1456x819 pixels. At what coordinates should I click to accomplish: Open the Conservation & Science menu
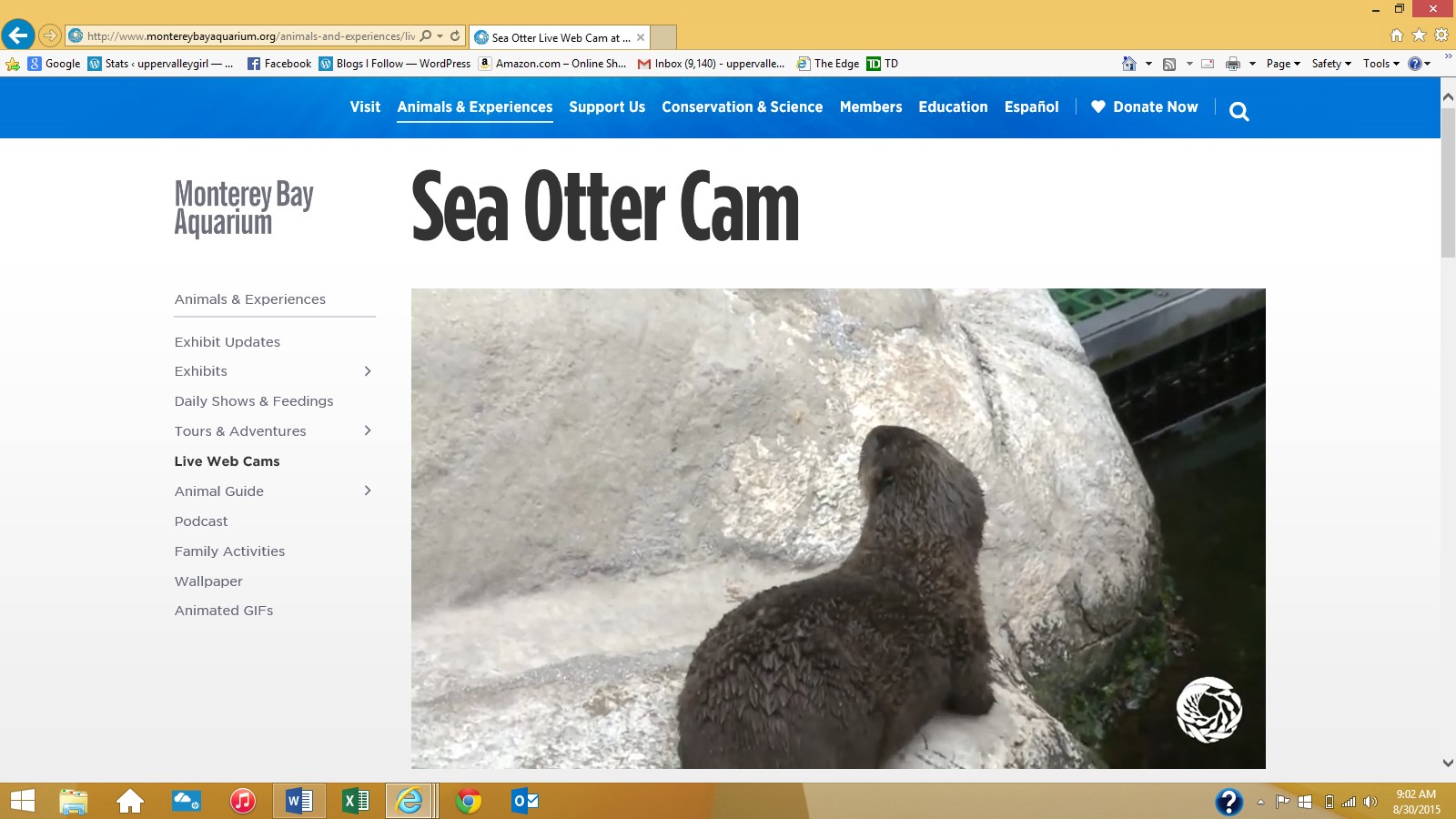pyautogui.click(x=742, y=106)
